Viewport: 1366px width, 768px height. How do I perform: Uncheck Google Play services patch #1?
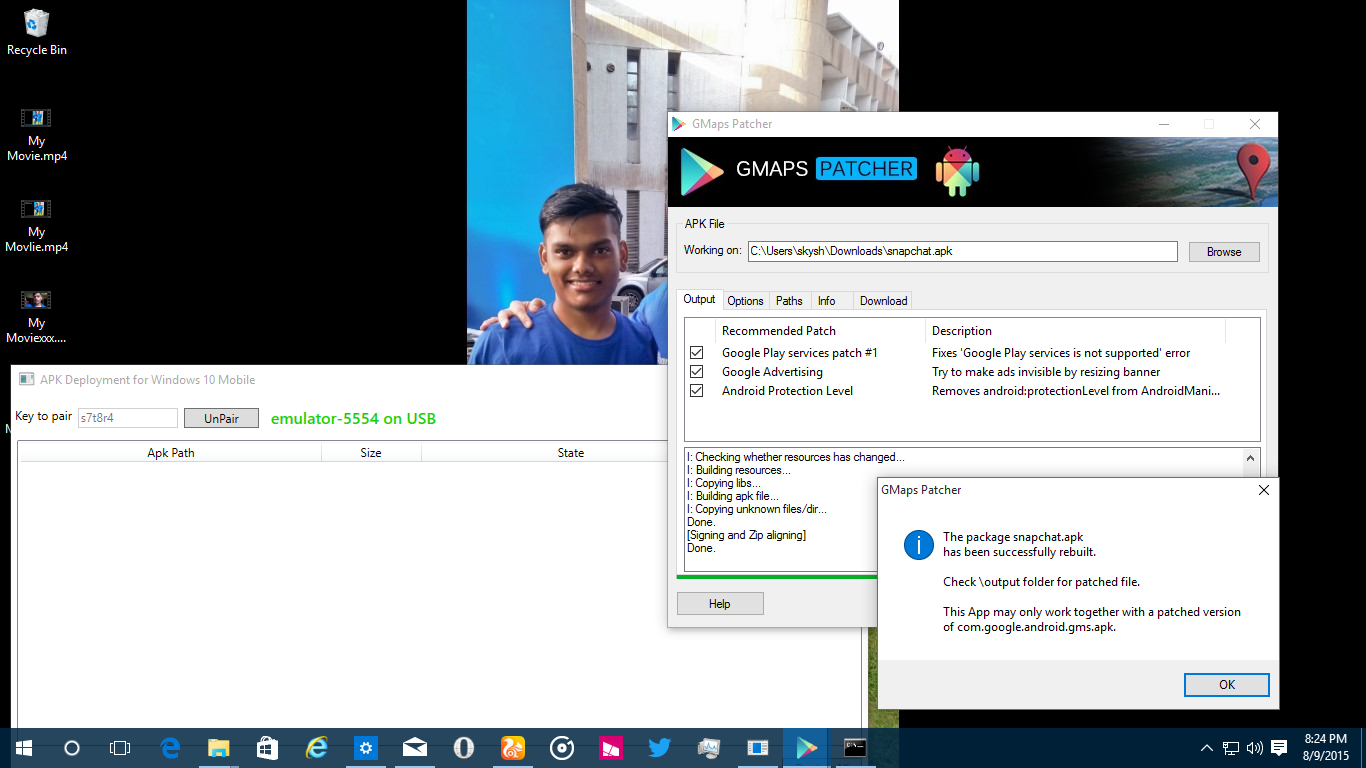pyautogui.click(x=697, y=353)
